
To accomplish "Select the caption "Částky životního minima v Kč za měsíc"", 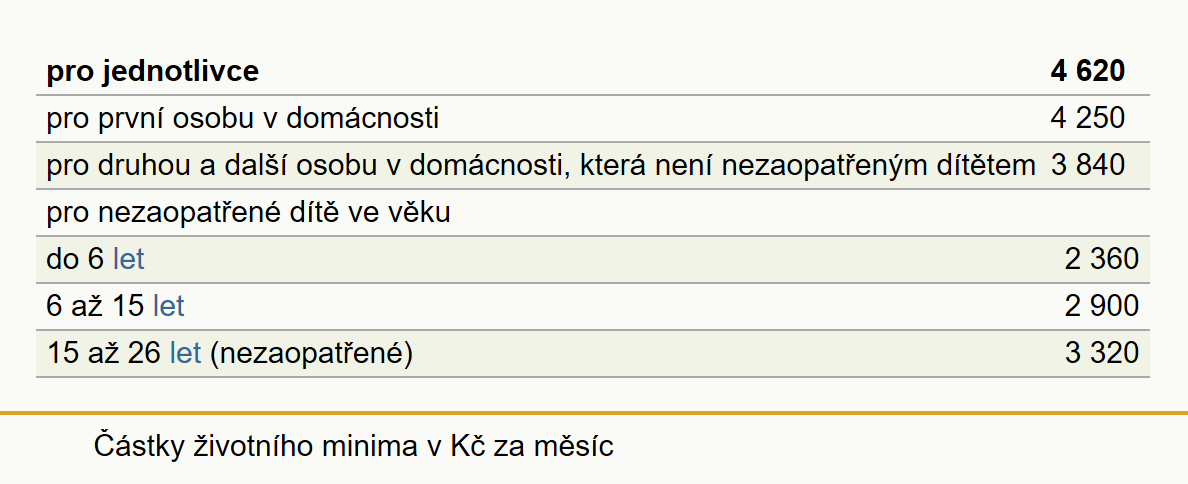I will (x=353, y=445).
